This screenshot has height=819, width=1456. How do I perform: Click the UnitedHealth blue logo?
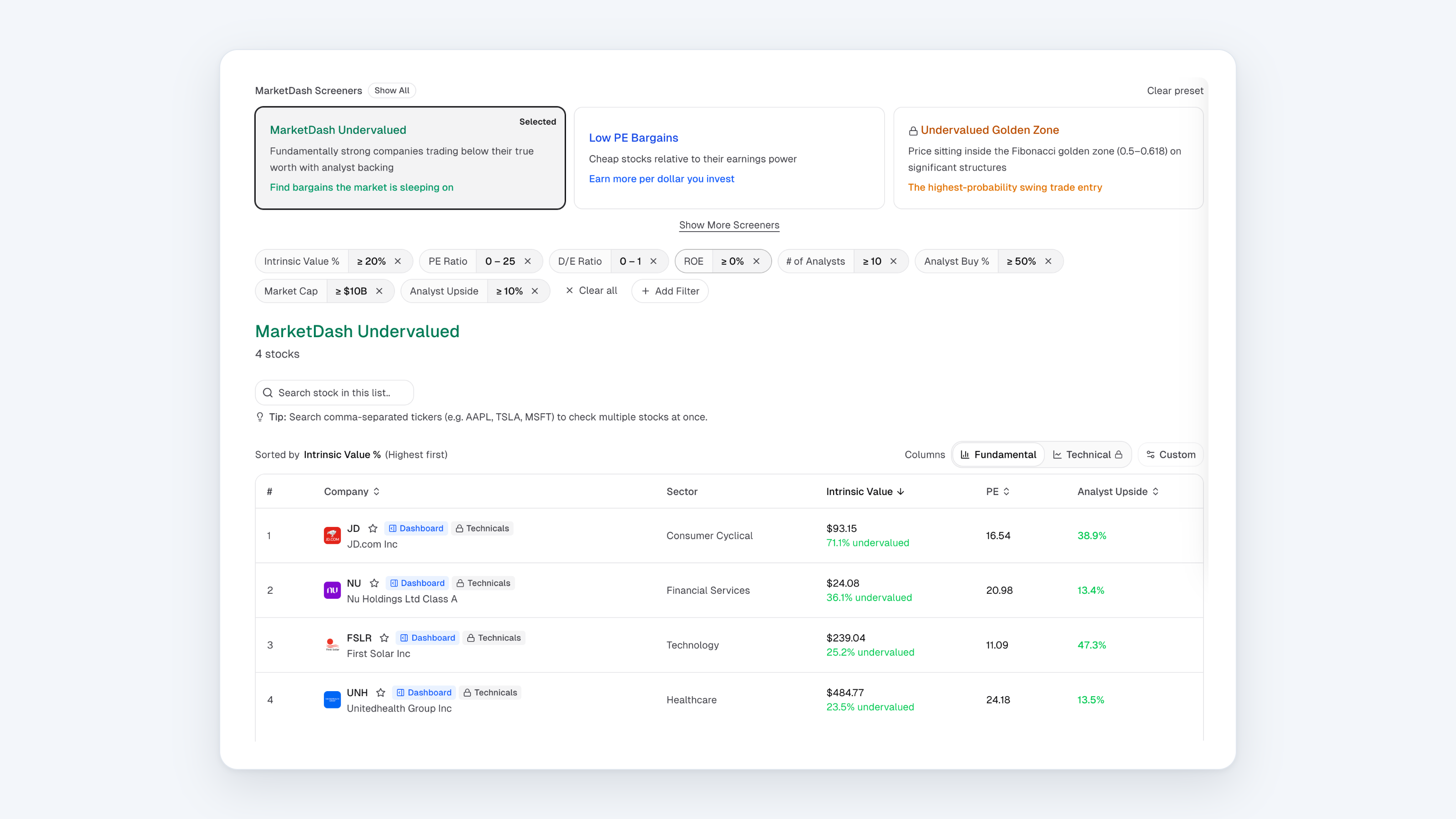[x=332, y=700]
